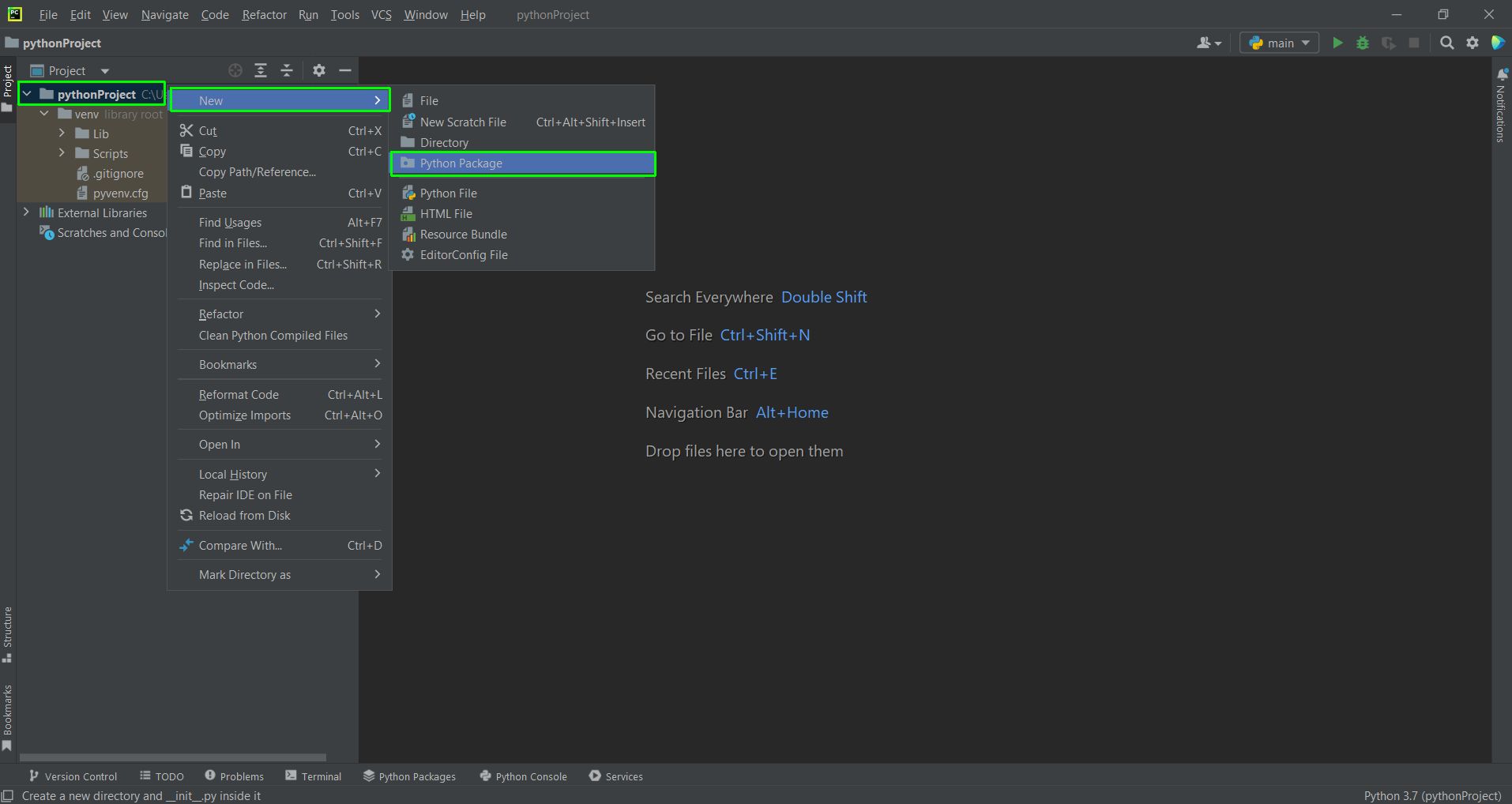
Task: Open Project panel options gear
Action: tap(319, 70)
